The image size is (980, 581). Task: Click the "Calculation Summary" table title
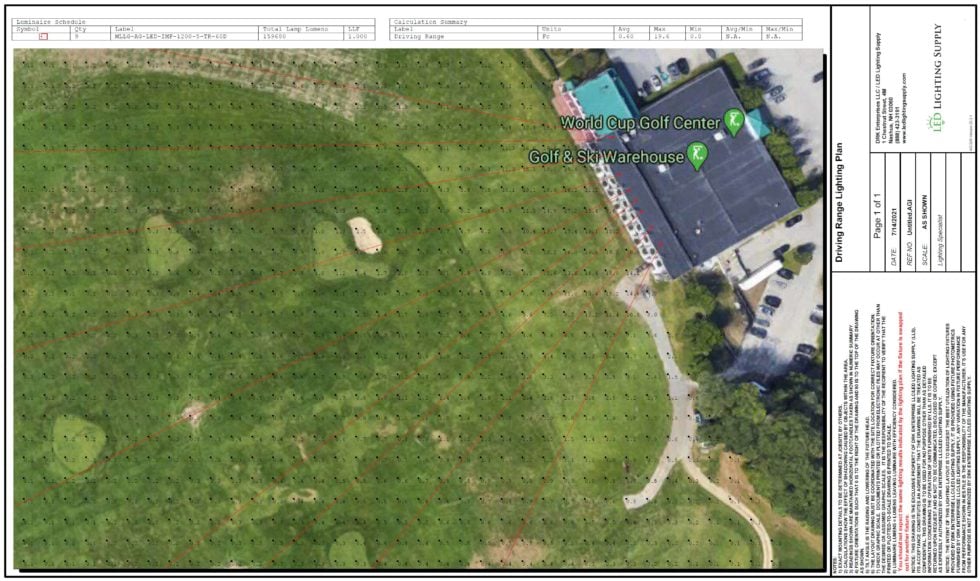click(x=430, y=22)
